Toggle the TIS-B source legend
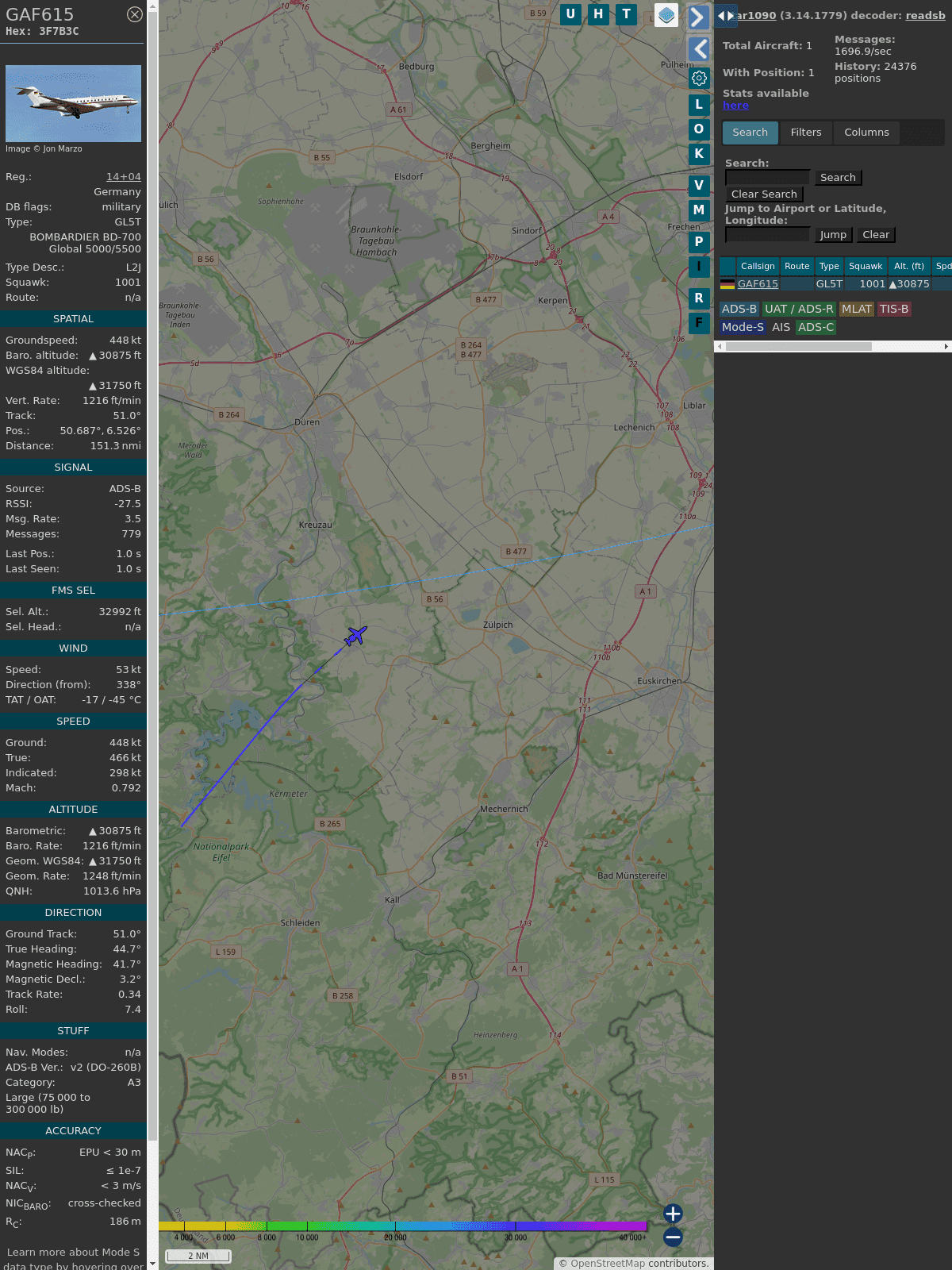Screen dimensions: 952x1270 [894, 310]
